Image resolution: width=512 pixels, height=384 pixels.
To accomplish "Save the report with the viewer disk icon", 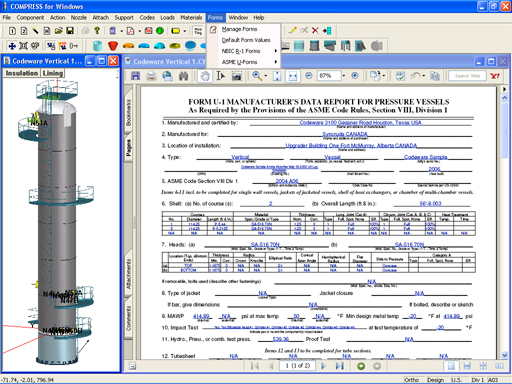I will 135,76.
